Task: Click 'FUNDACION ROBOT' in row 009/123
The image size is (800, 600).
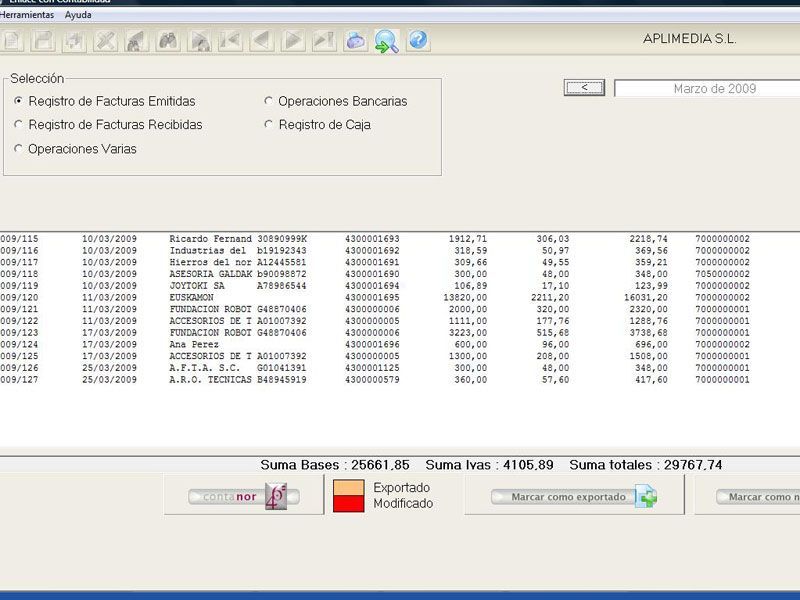Action: 210,333
